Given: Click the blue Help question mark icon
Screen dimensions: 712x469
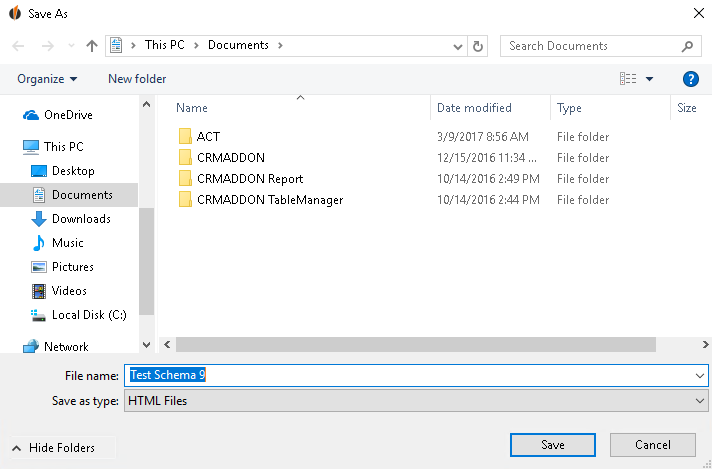Looking at the screenshot, I should [690, 79].
